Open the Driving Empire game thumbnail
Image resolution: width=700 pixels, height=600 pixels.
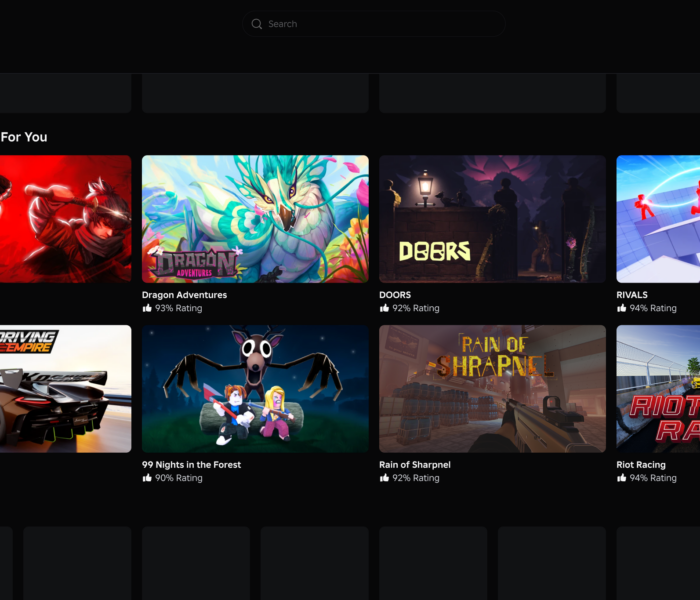tap(66, 388)
